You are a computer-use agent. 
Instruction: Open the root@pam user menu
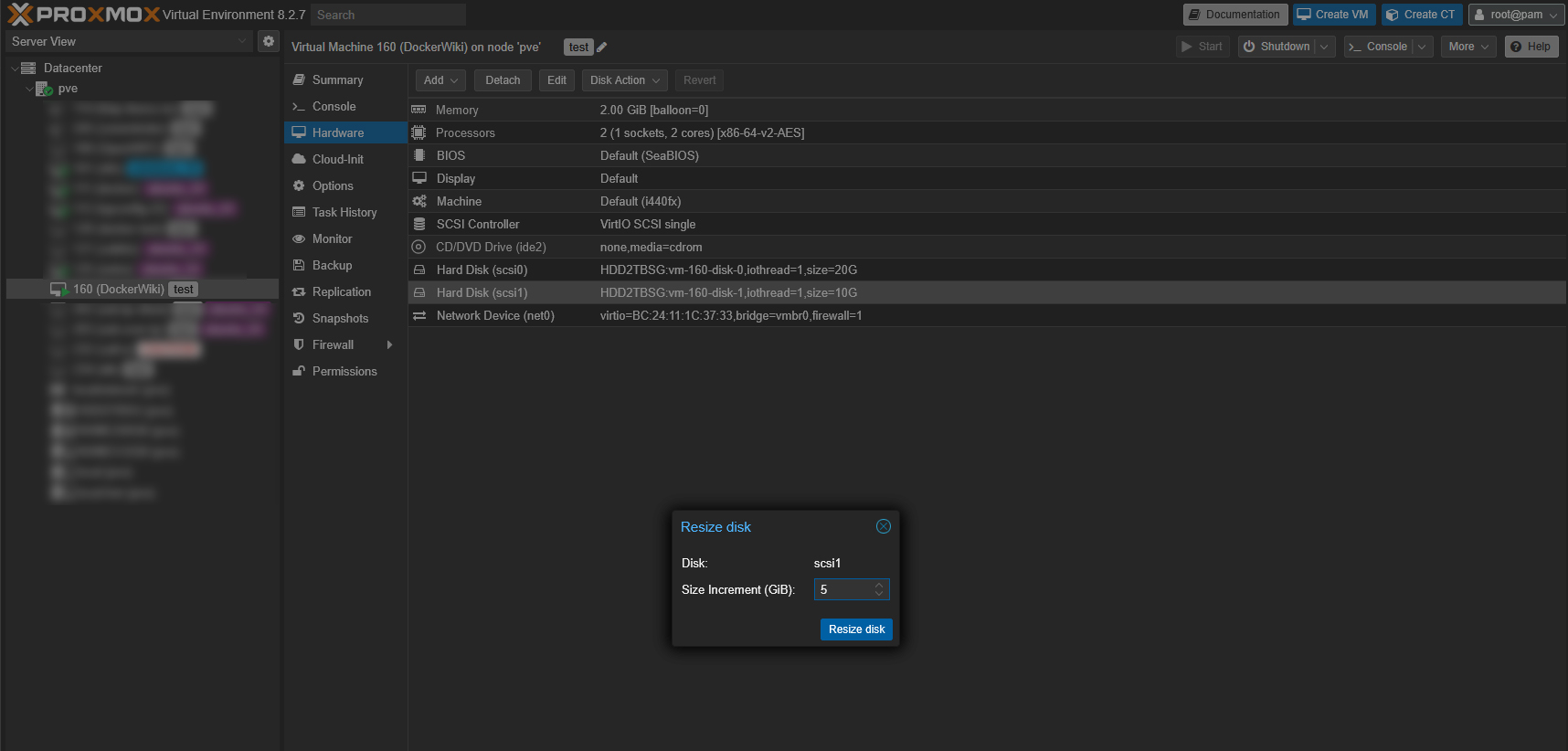click(x=1515, y=15)
